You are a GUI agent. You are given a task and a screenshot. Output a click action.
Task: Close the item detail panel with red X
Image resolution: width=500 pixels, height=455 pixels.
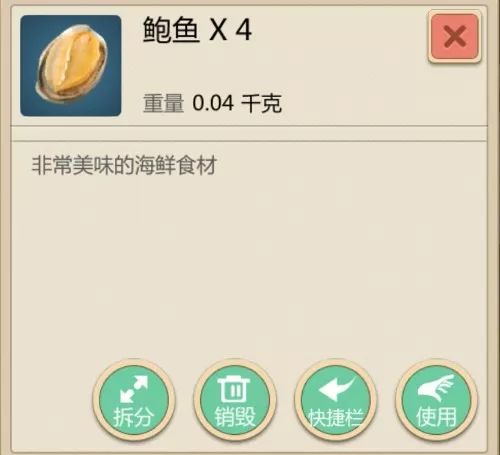(x=455, y=37)
